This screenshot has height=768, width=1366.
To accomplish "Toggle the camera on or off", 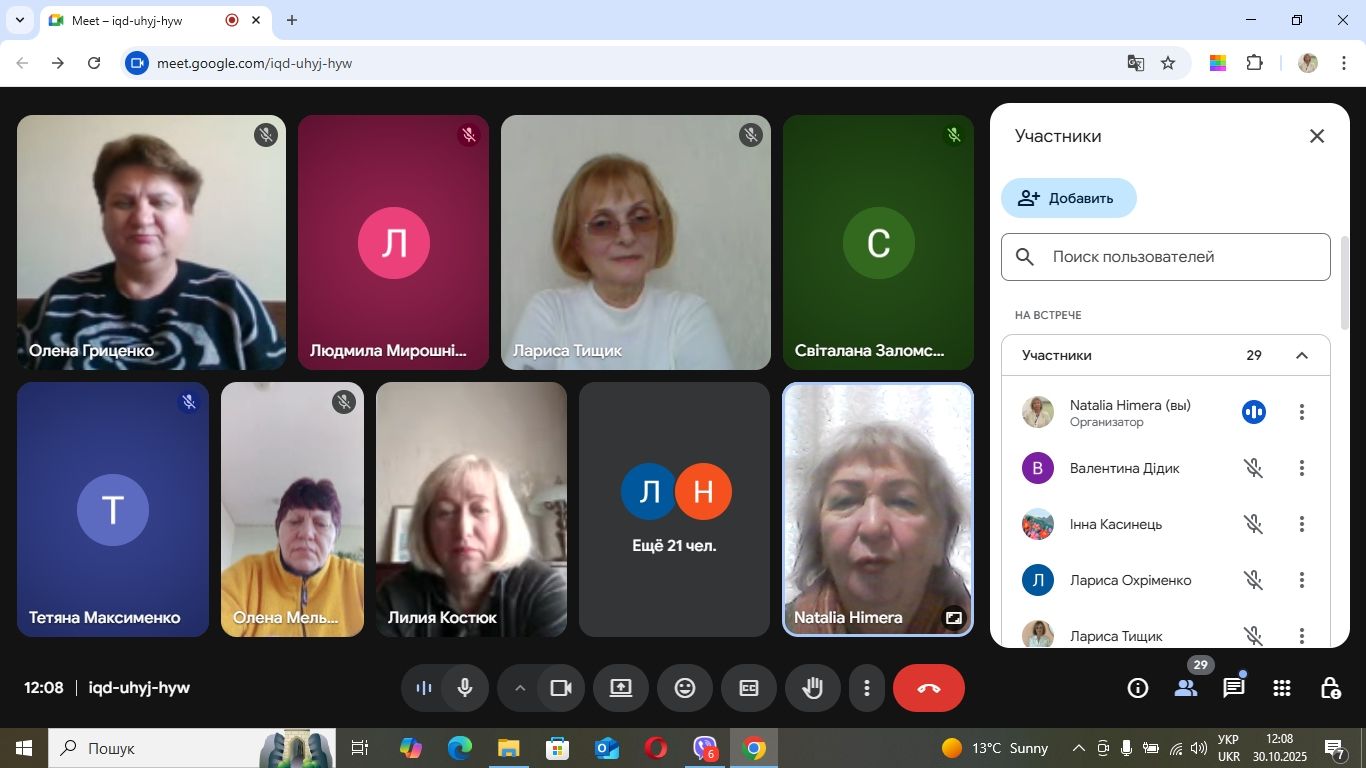I will coord(561,688).
